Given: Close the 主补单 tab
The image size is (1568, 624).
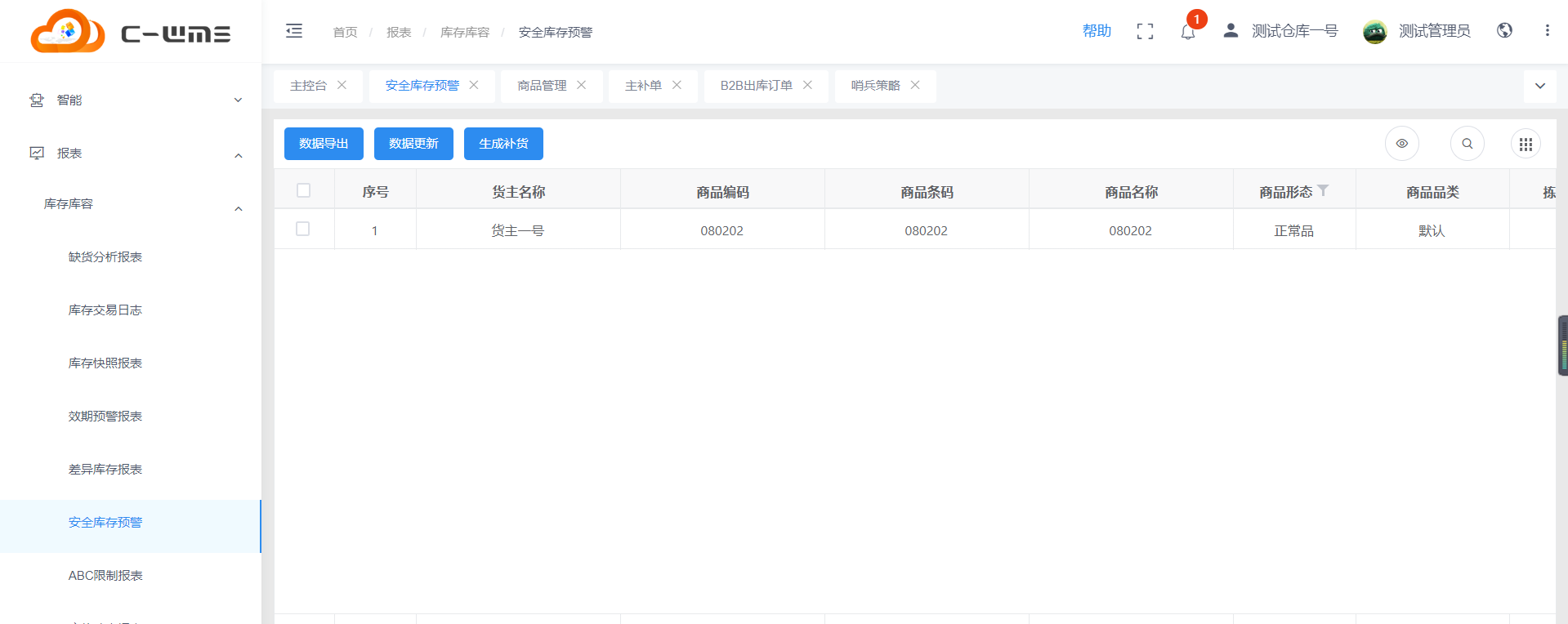Looking at the screenshot, I should click(x=677, y=85).
